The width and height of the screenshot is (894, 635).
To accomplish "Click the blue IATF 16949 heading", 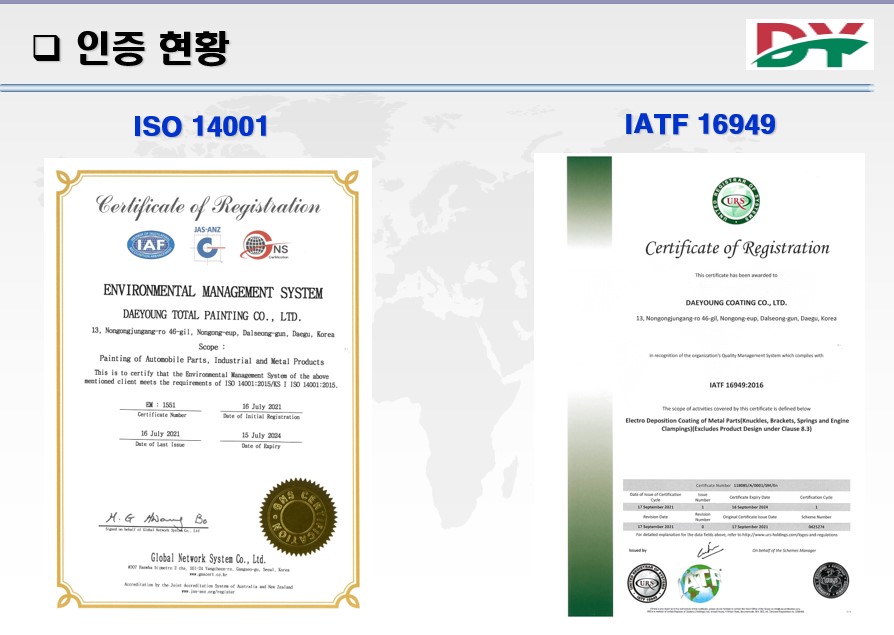I will click(700, 124).
